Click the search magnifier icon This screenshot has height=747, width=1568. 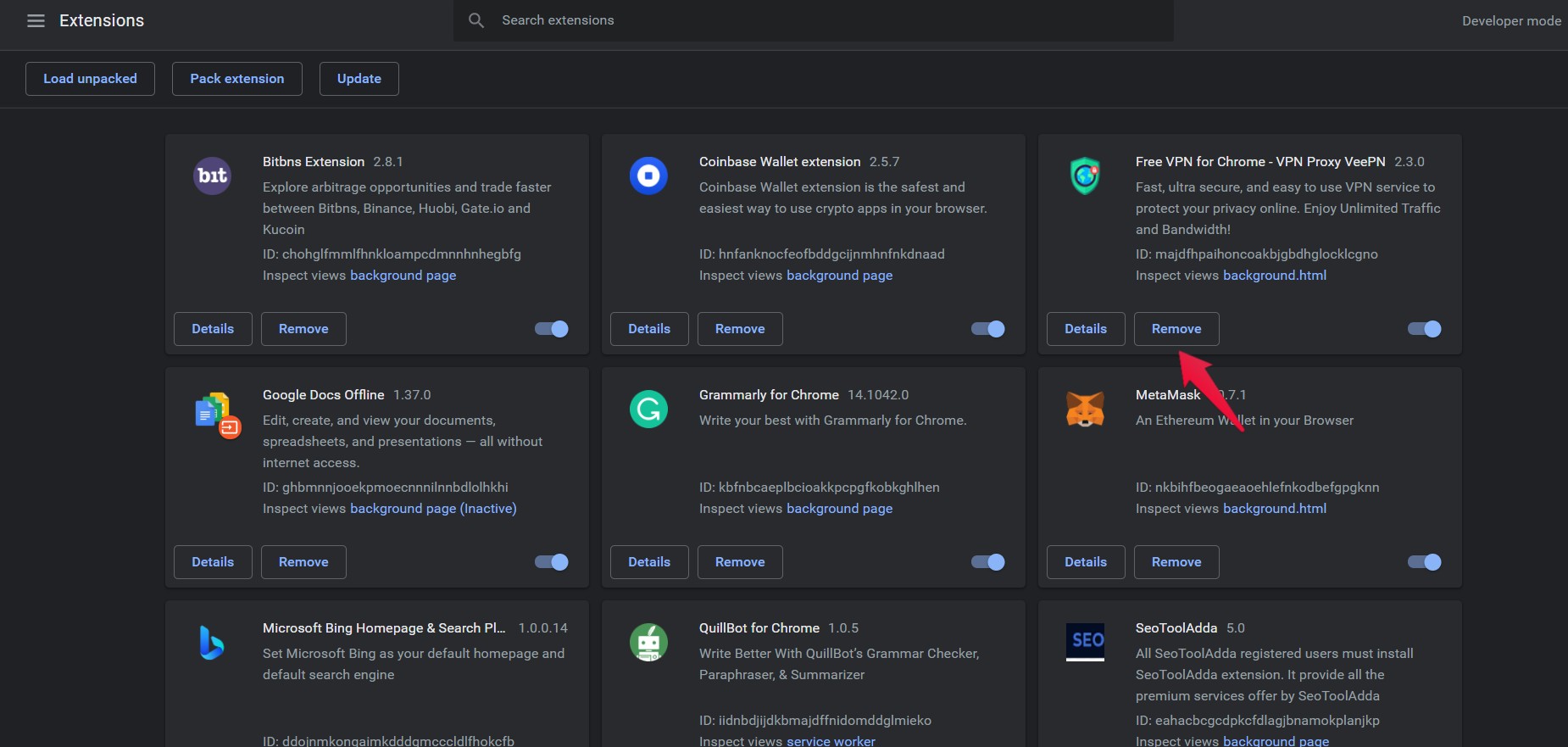point(476,20)
